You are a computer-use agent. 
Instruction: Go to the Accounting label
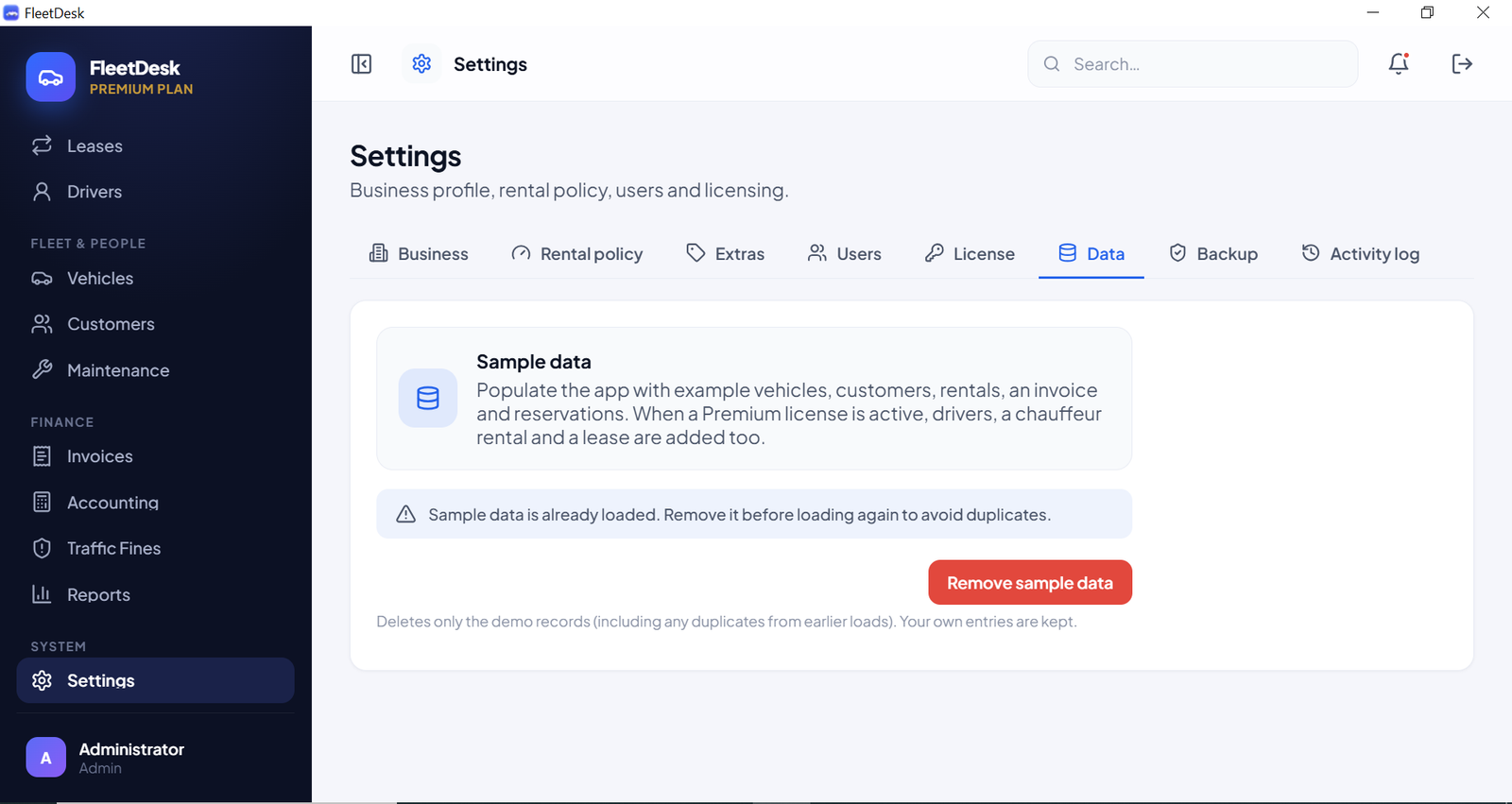112,503
